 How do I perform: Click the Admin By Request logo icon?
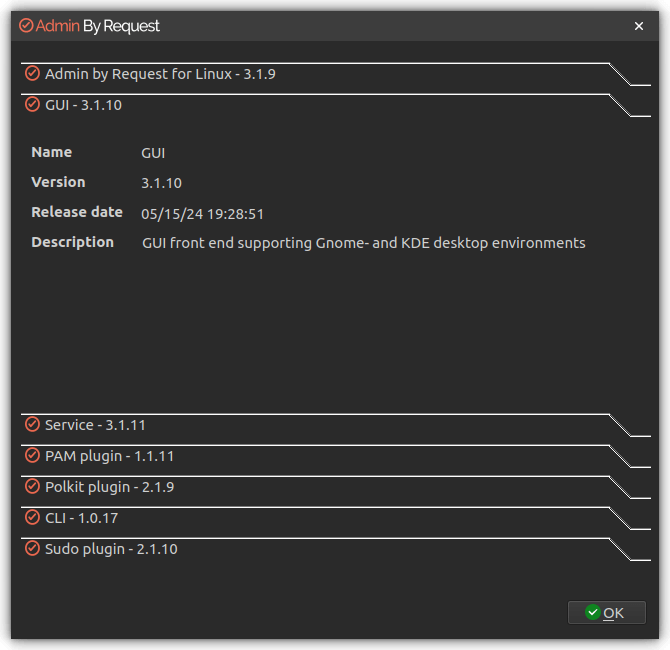pyautogui.click(x=26, y=26)
